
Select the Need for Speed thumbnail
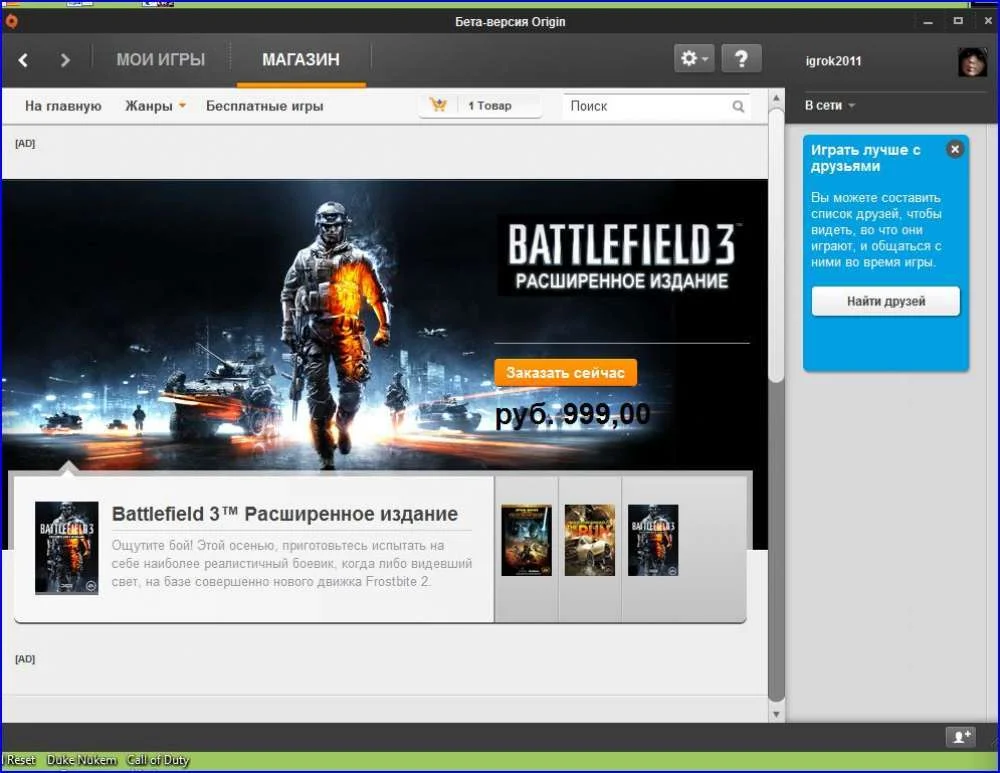tap(589, 540)
